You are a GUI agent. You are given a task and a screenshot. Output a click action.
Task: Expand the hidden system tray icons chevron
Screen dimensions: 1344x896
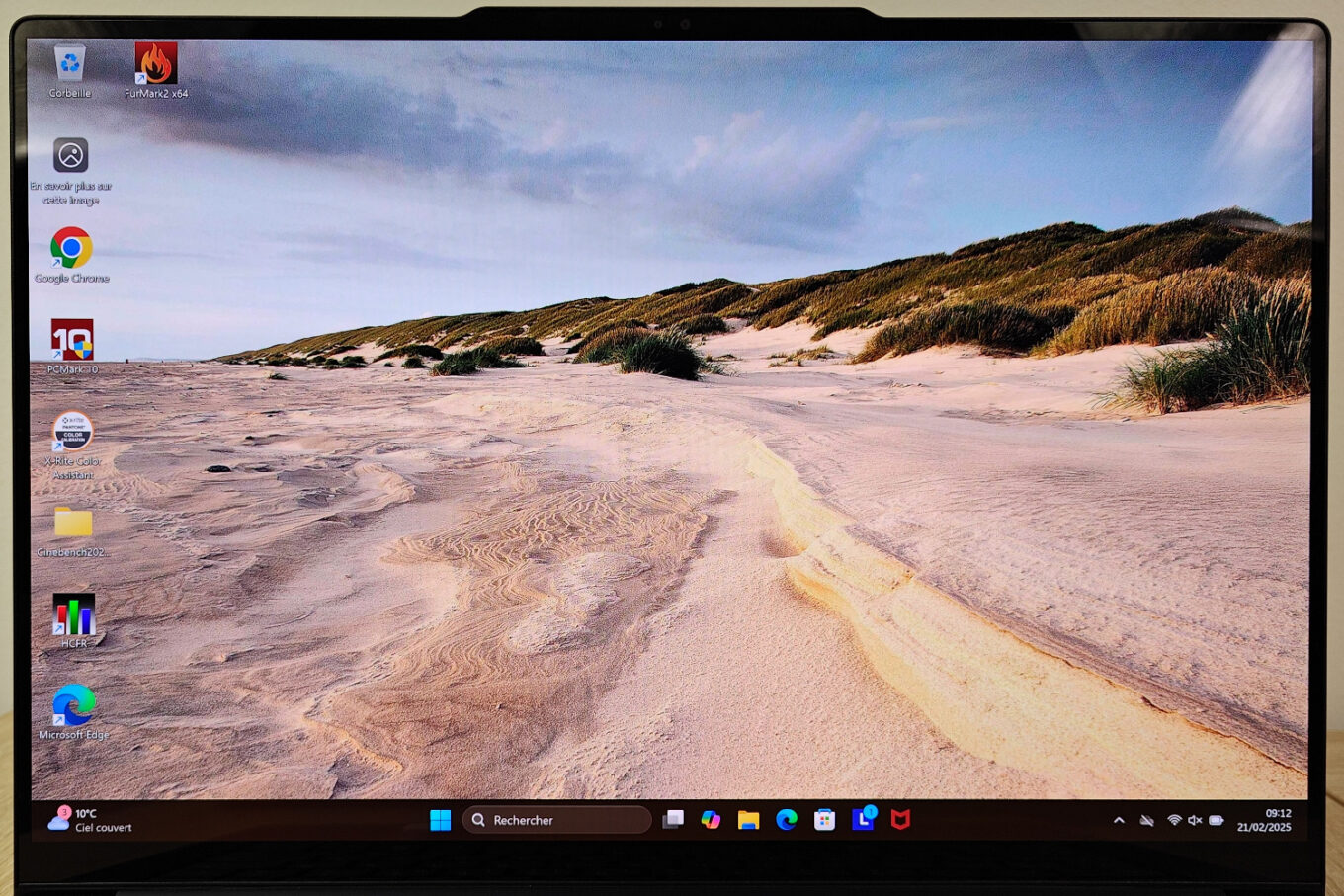tap(1119, 820)
